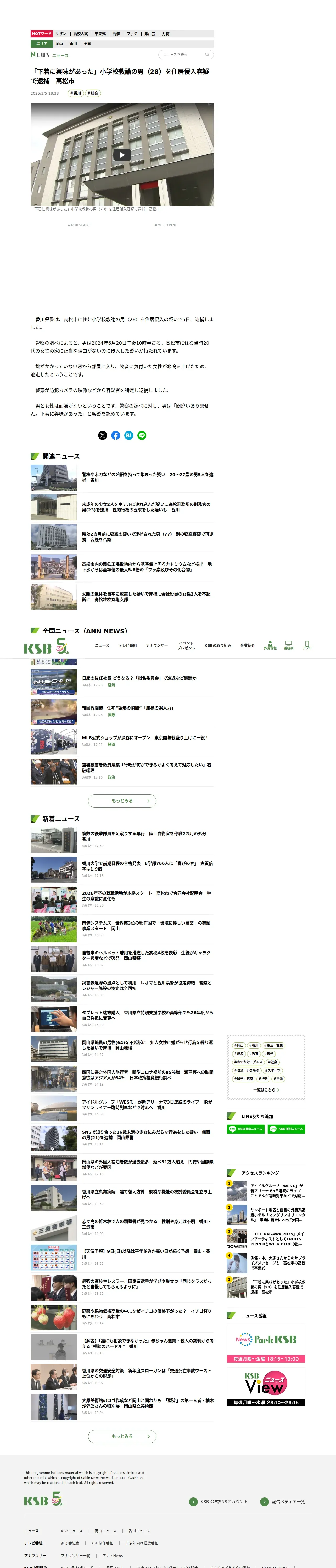Viewport: 336px width, 1568px height.
Task: Click the NEWS ニュース logo
Action: 49,55
